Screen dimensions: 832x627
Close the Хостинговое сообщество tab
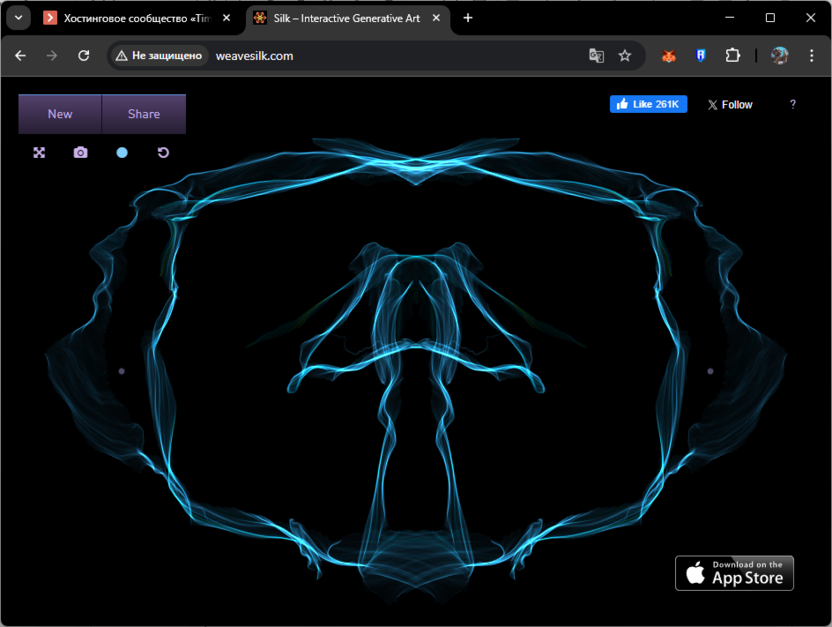coord(227,18)
